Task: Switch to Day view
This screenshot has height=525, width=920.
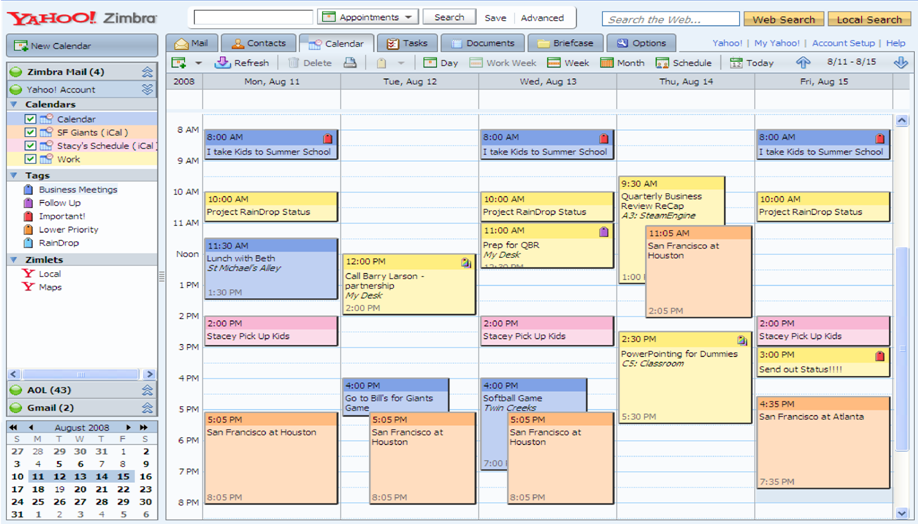Action: pyautogui.click(x=441, y=63)
